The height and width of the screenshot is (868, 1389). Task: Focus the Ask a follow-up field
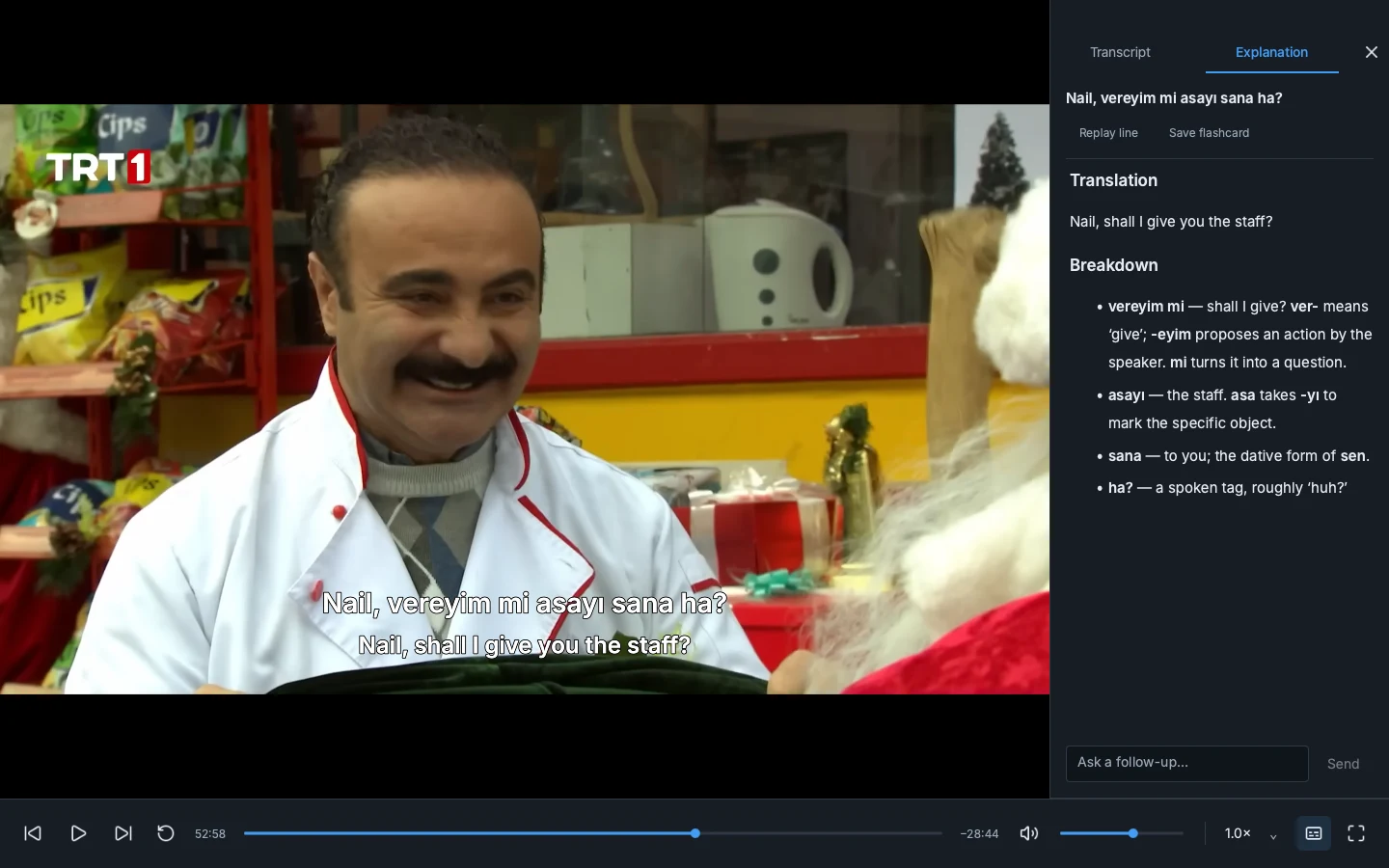[1186, 763]
